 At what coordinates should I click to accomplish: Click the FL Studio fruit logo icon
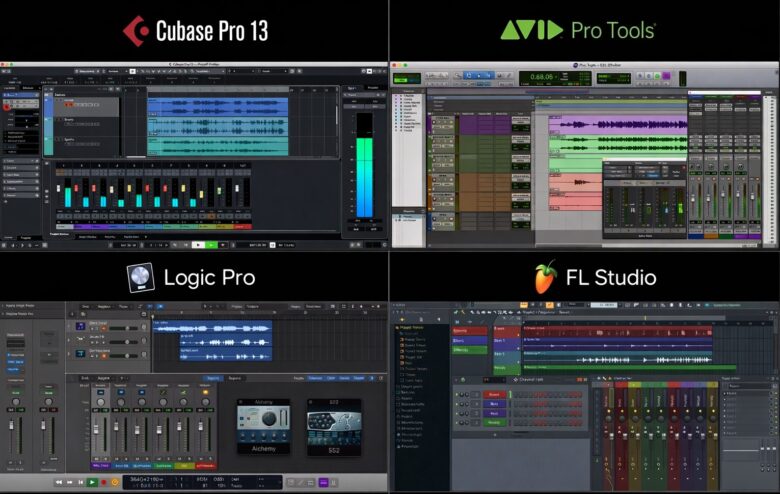[x=545, y=277]
